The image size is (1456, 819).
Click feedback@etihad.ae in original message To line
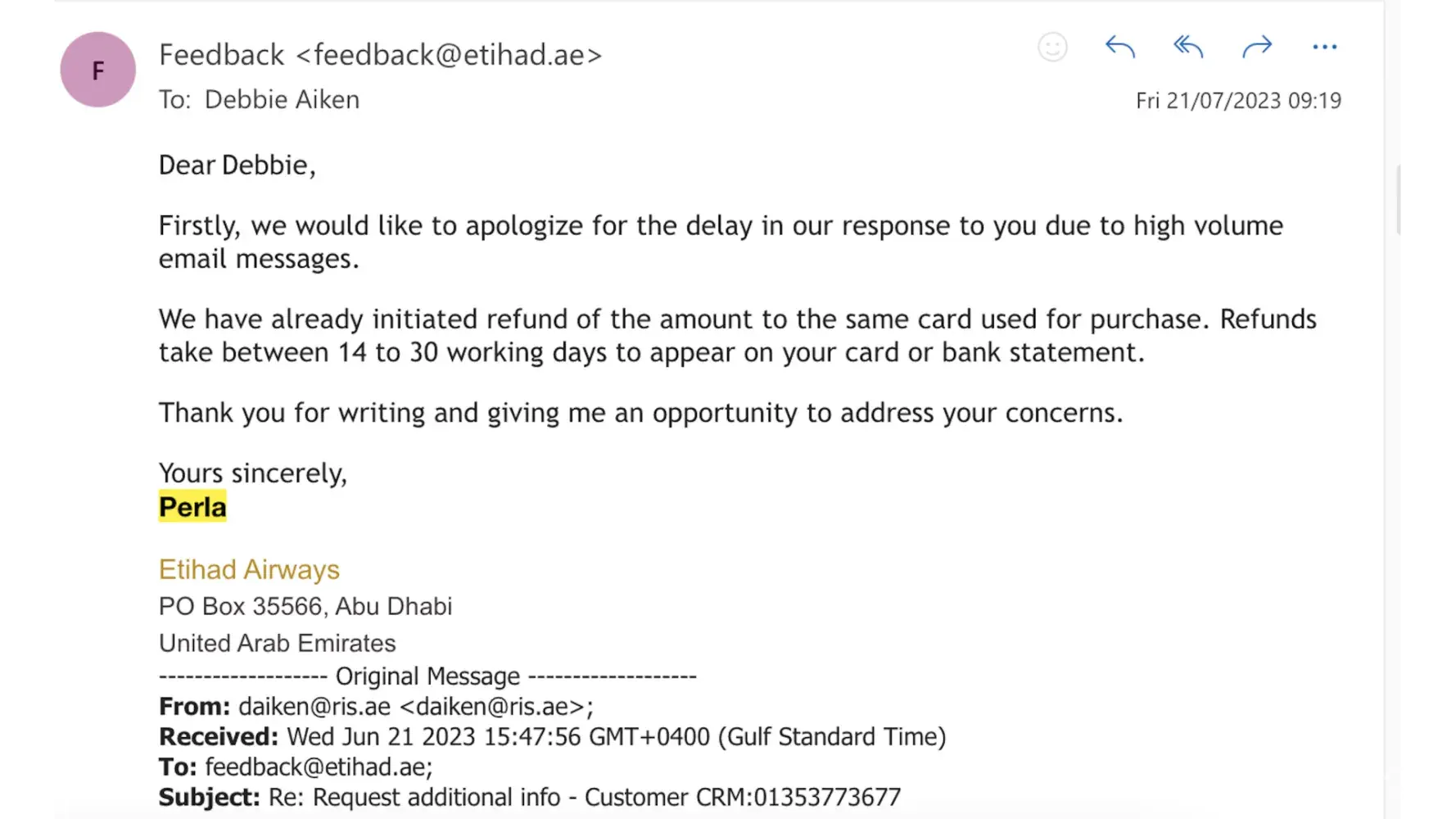tap(315, 767)
